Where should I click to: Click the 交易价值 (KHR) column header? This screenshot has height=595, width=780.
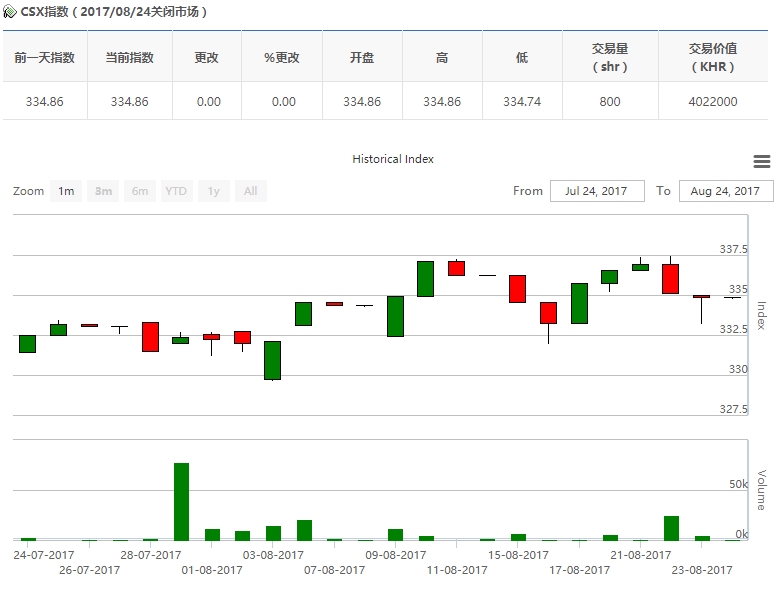click(713, 58)
